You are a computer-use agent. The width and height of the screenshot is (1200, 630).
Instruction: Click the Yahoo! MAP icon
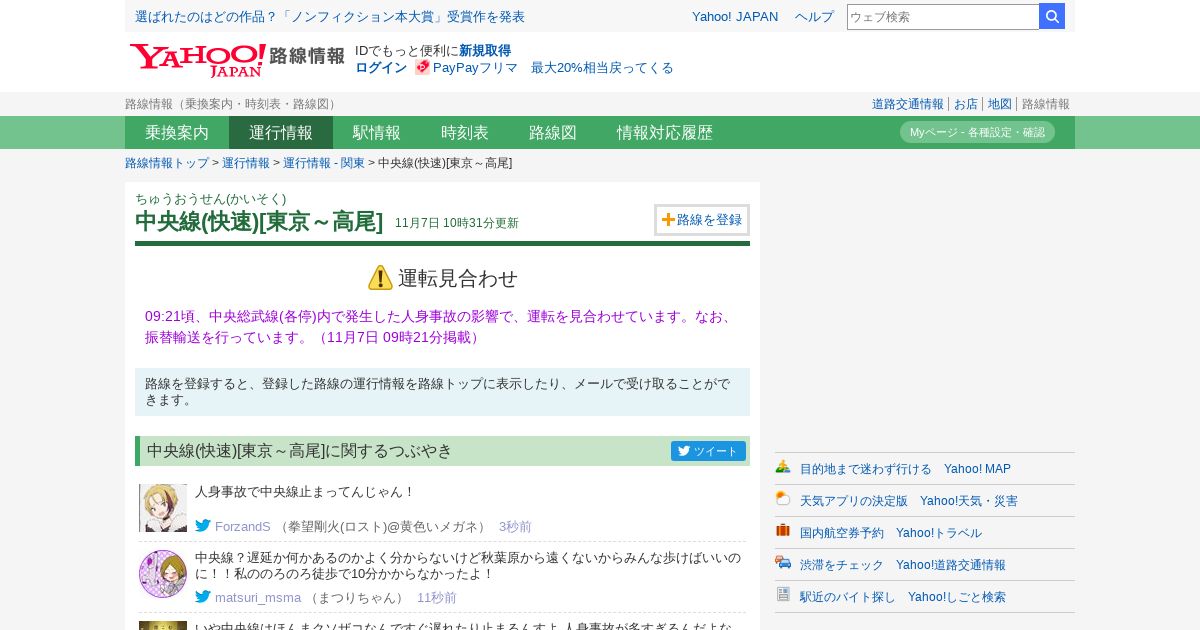point(783,467)
